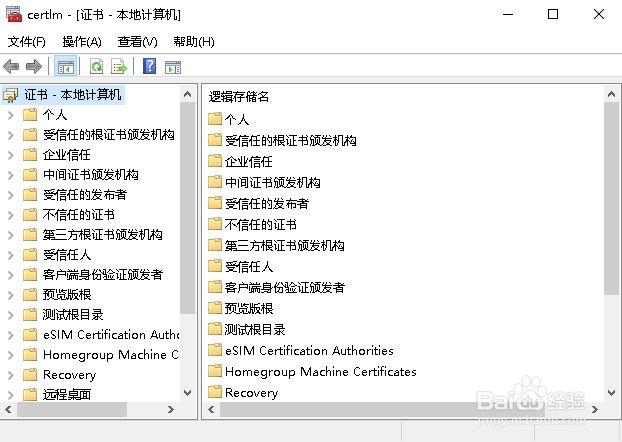
Task: Expand the Recovery tree node in left pane
Action: (x=11, y=375)
